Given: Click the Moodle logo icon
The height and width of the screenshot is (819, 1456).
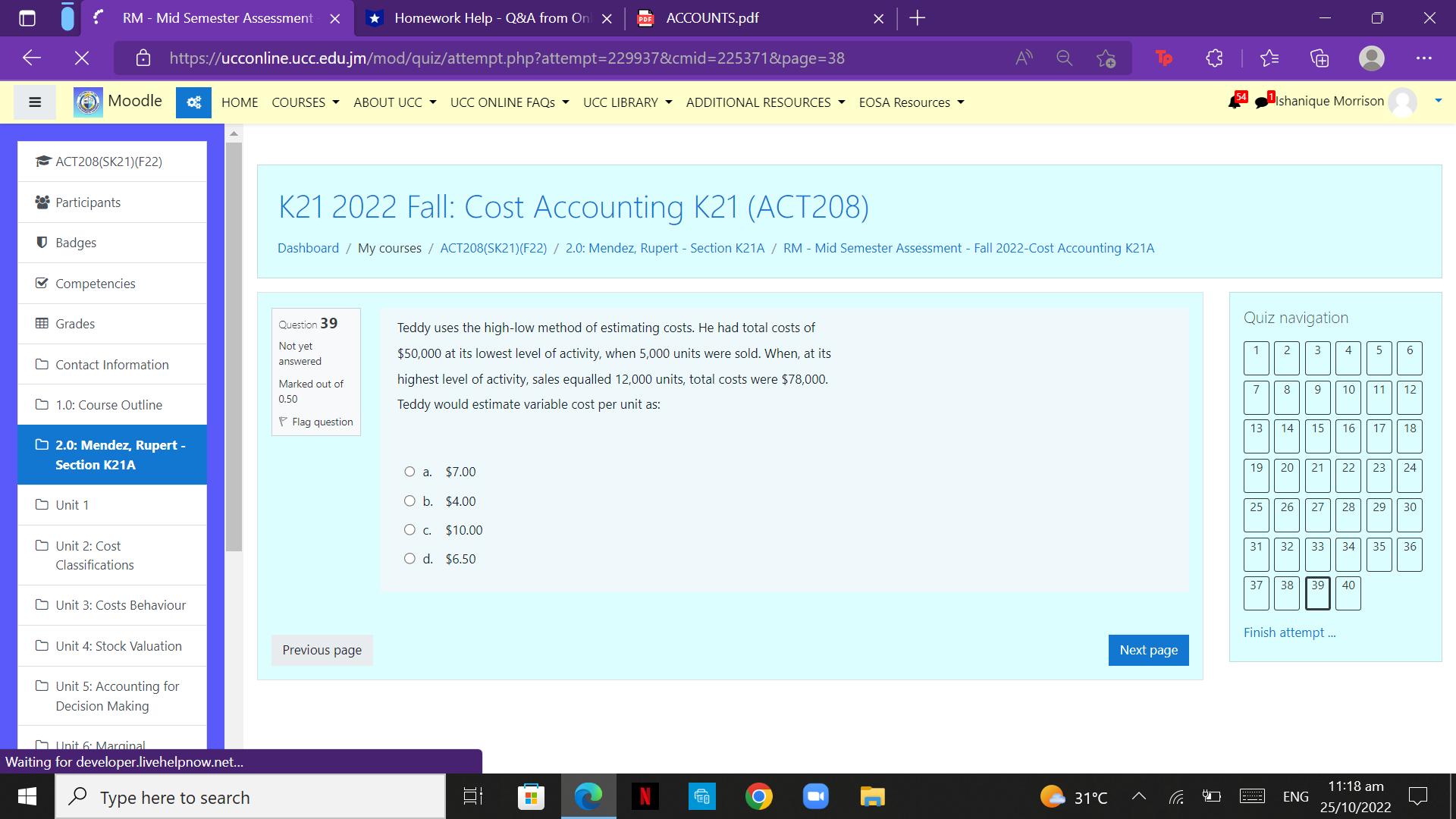Looking at the screenshot, I should pyautogui.click(x=87, y=102).
